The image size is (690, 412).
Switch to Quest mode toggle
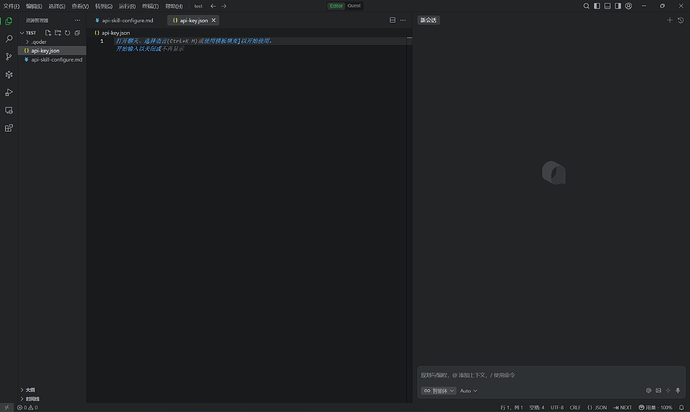[354, 6]
